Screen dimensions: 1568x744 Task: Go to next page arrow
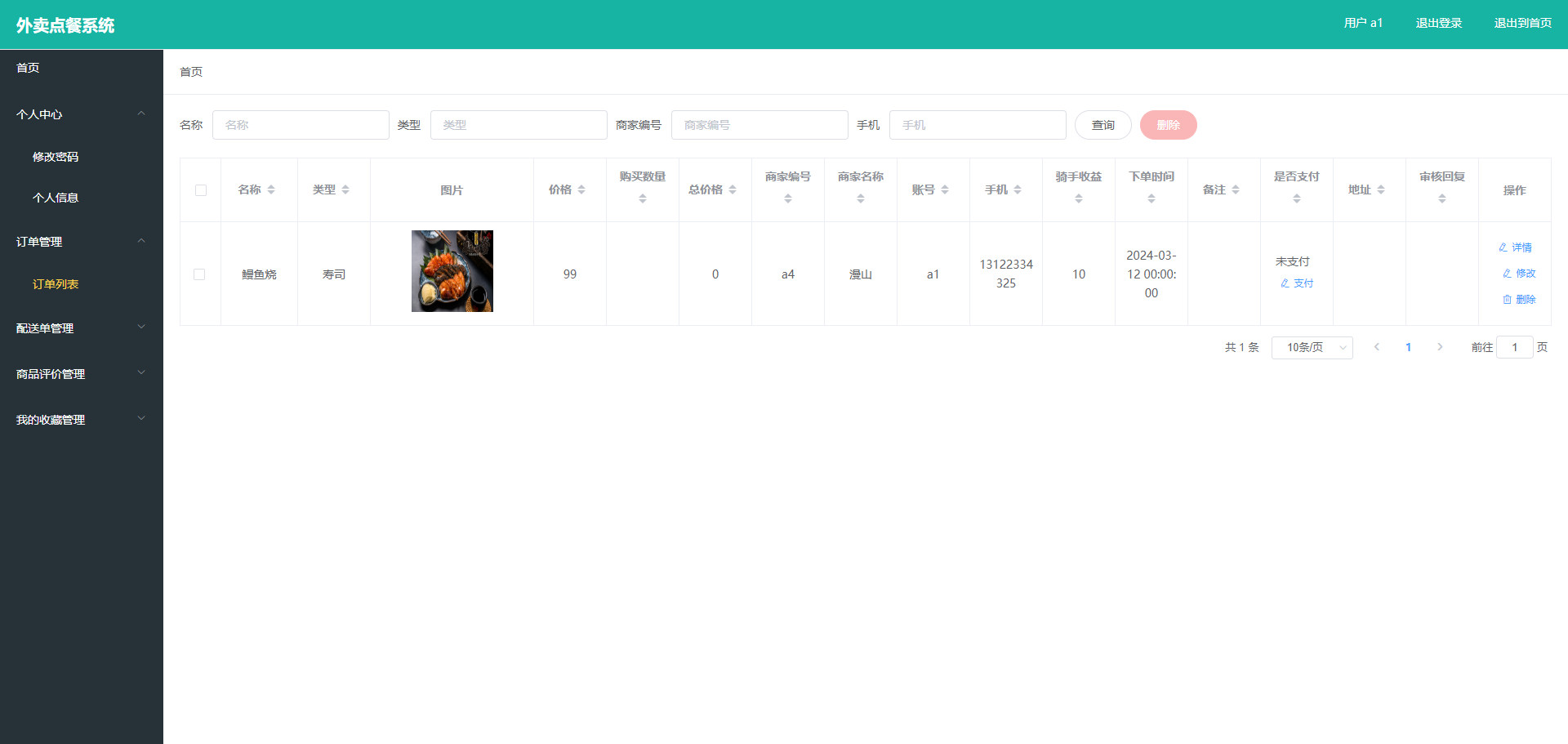1440,347
